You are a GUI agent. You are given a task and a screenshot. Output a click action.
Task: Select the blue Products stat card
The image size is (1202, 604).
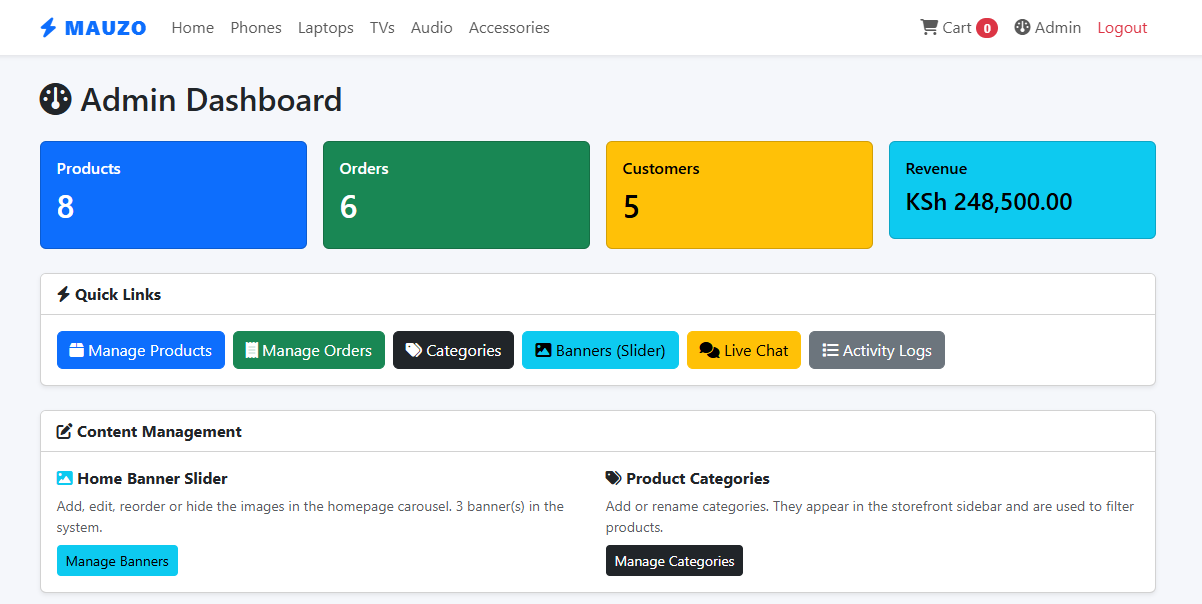(x=173, y=195)
